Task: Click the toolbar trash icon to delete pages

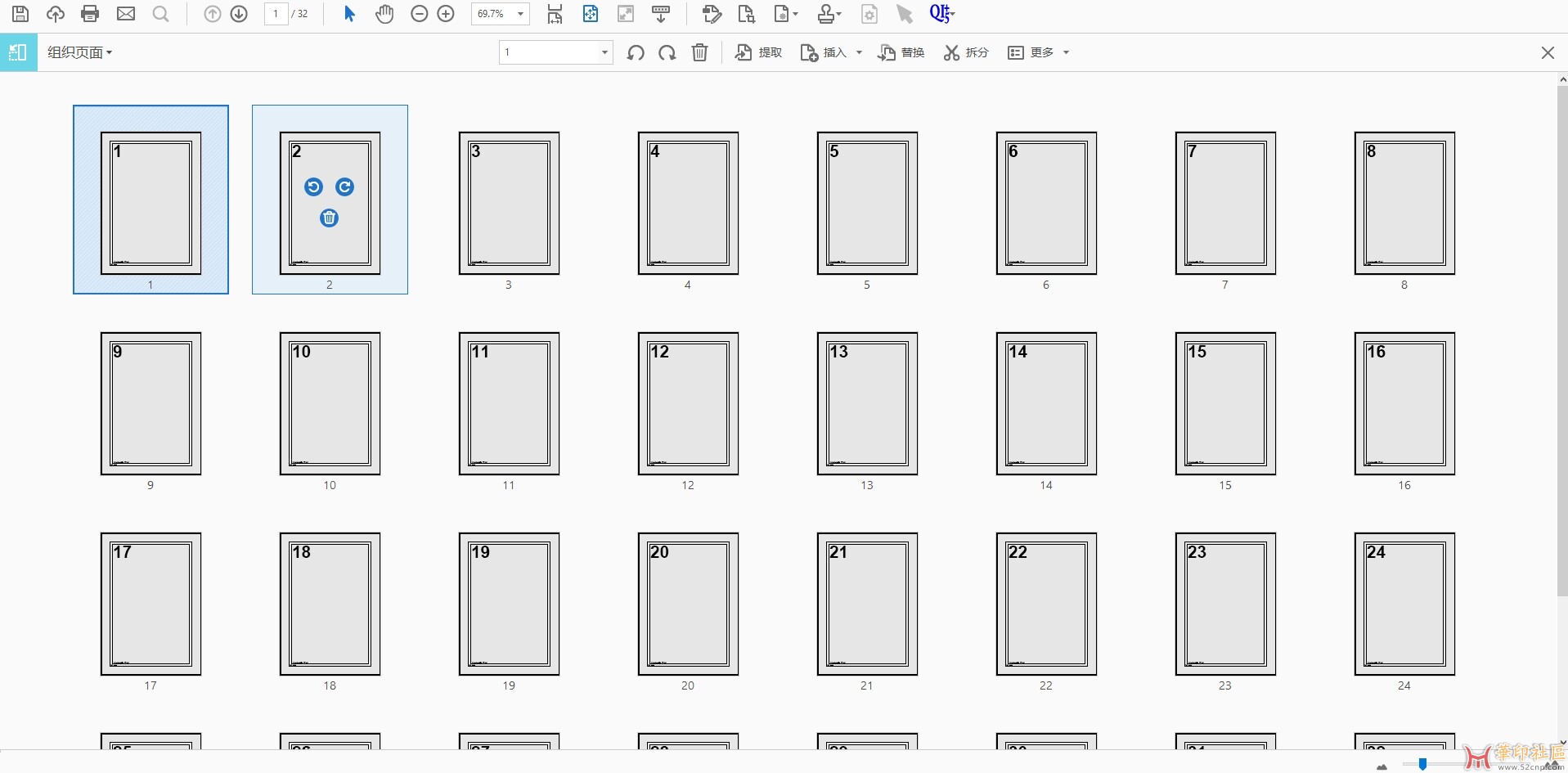Action: click(x=699, y=53)
